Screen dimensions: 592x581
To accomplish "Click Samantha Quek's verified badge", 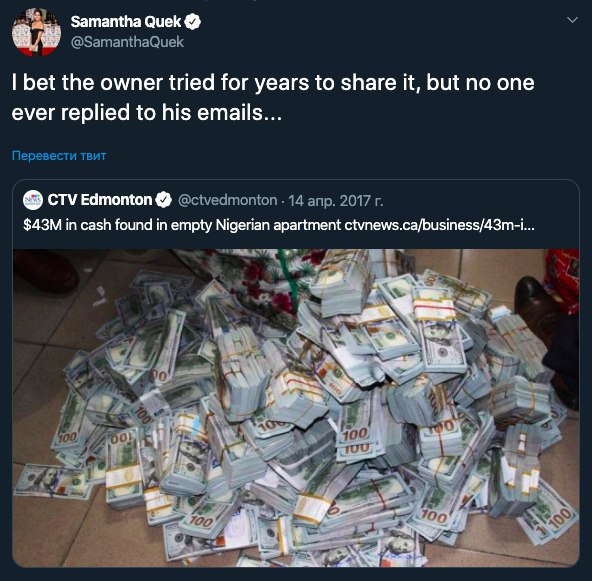I will [192, 22].
